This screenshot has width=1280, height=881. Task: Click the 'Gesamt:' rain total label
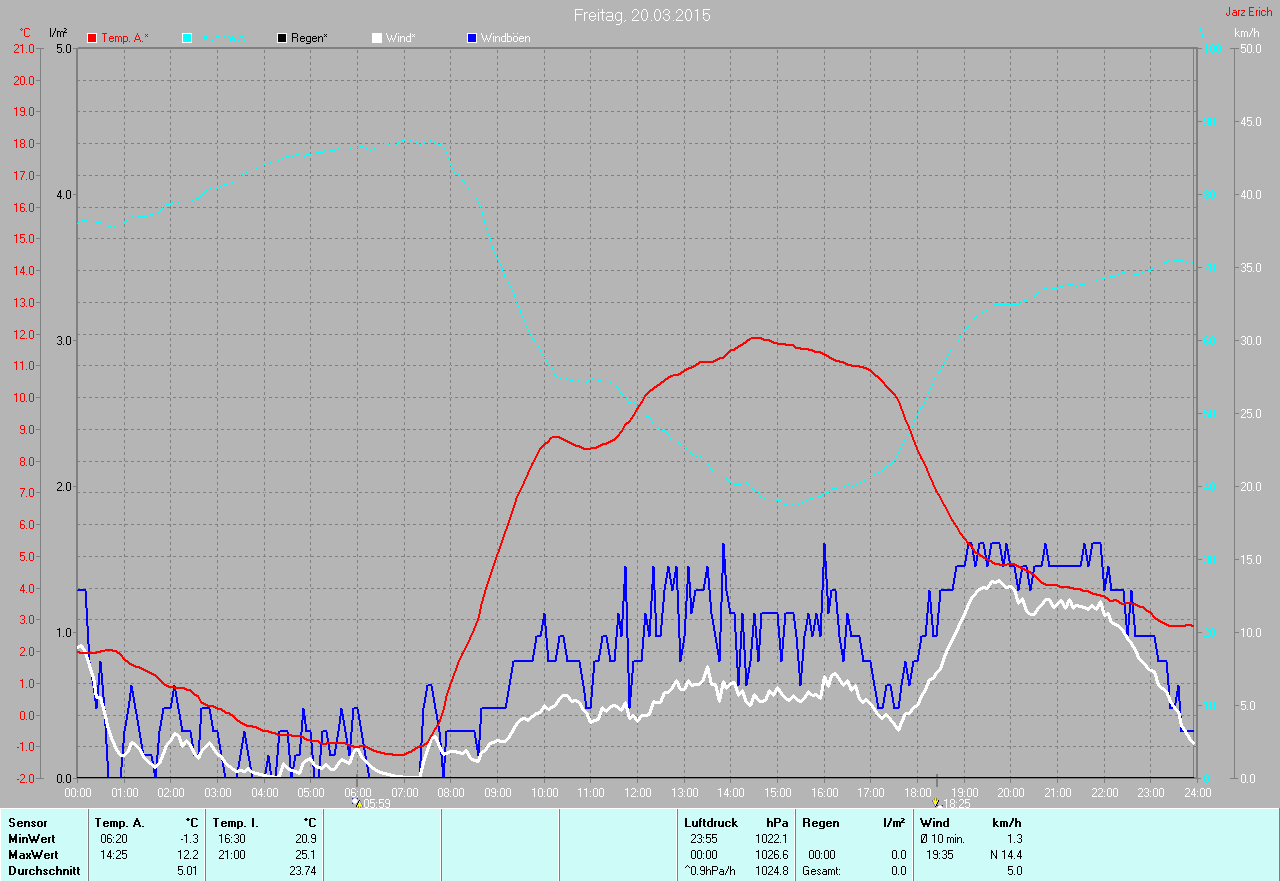coord(822,871)
